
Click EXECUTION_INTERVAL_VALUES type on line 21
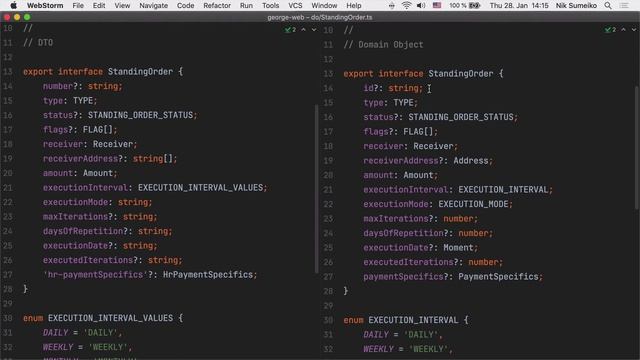coord(200,188)
